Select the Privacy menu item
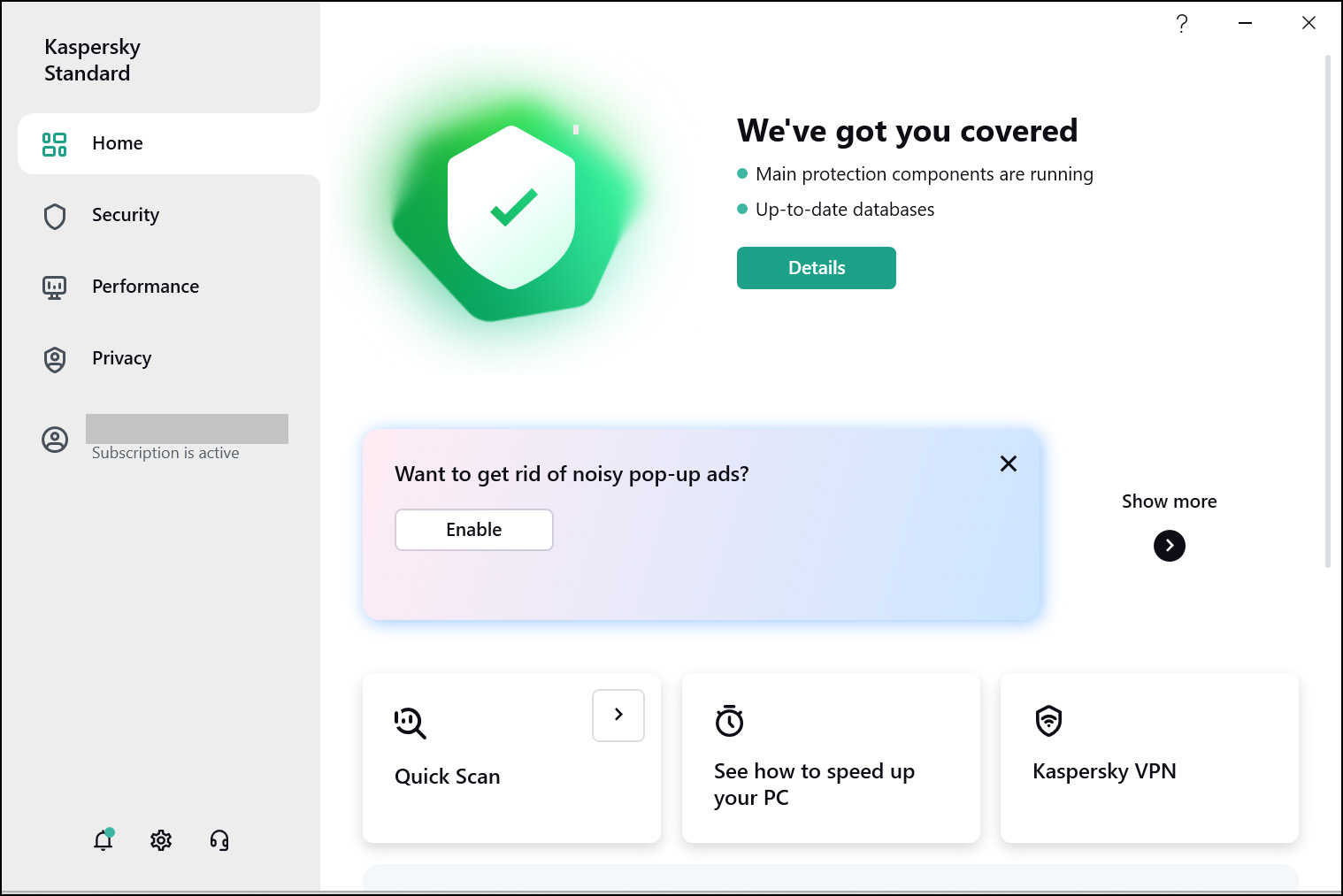This screenshot has width=1343, height=896. (x=121, y=358)
